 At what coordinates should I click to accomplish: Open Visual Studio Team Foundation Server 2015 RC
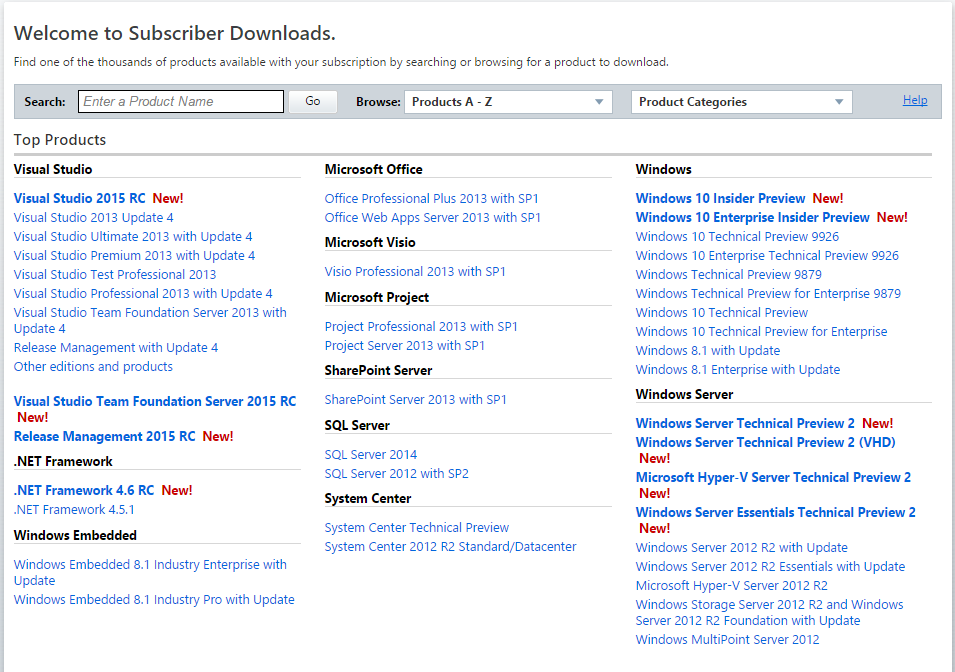pyautogui.click(x=155, y=401)
